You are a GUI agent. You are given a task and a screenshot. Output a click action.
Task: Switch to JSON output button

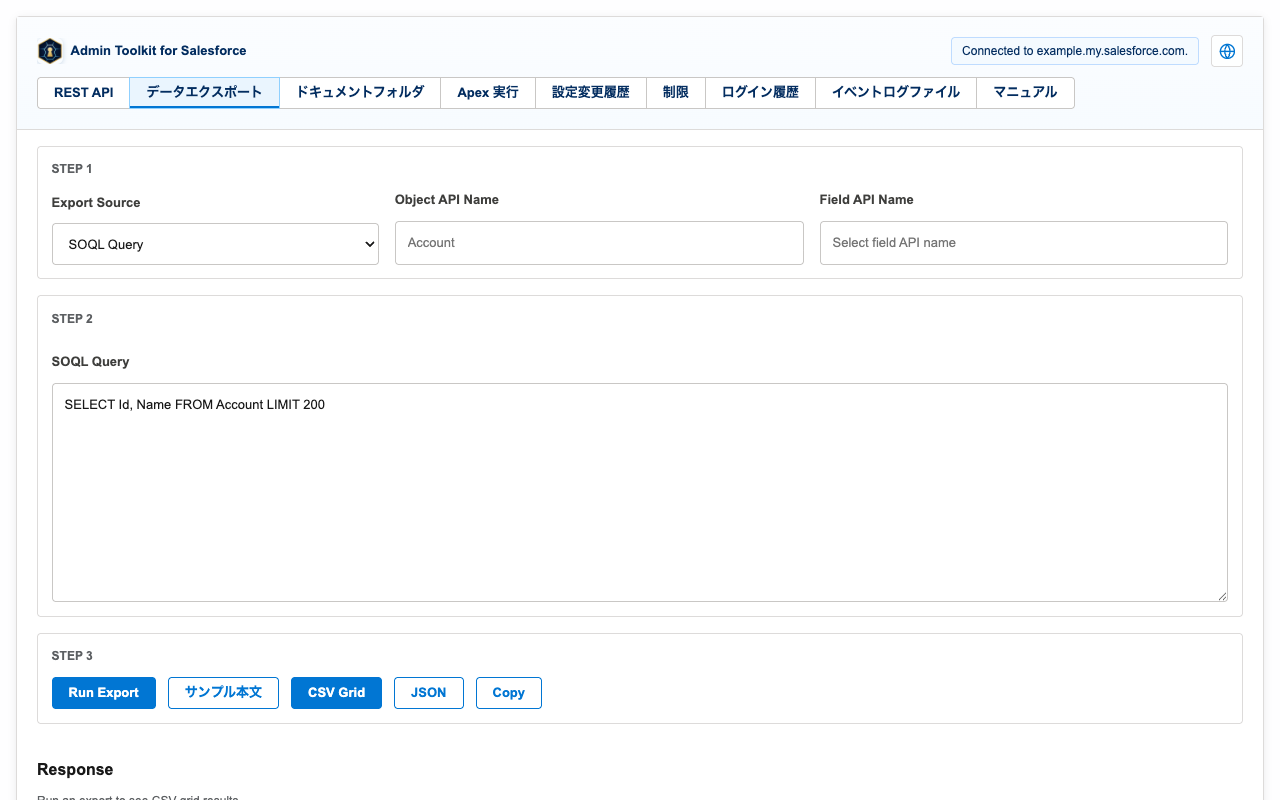(x=429, y=693)
